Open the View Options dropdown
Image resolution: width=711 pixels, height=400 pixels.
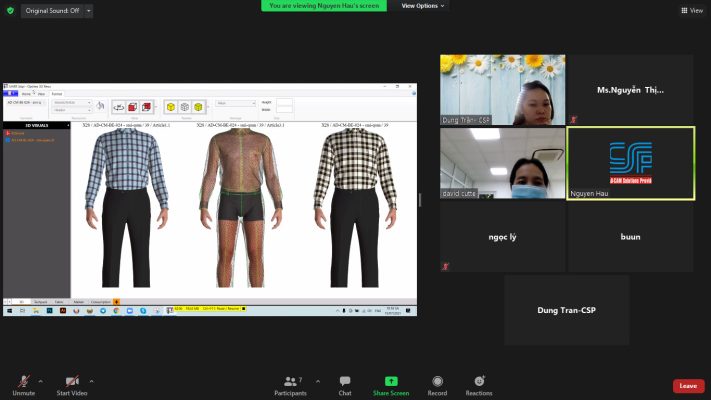(x=423, y=6)
